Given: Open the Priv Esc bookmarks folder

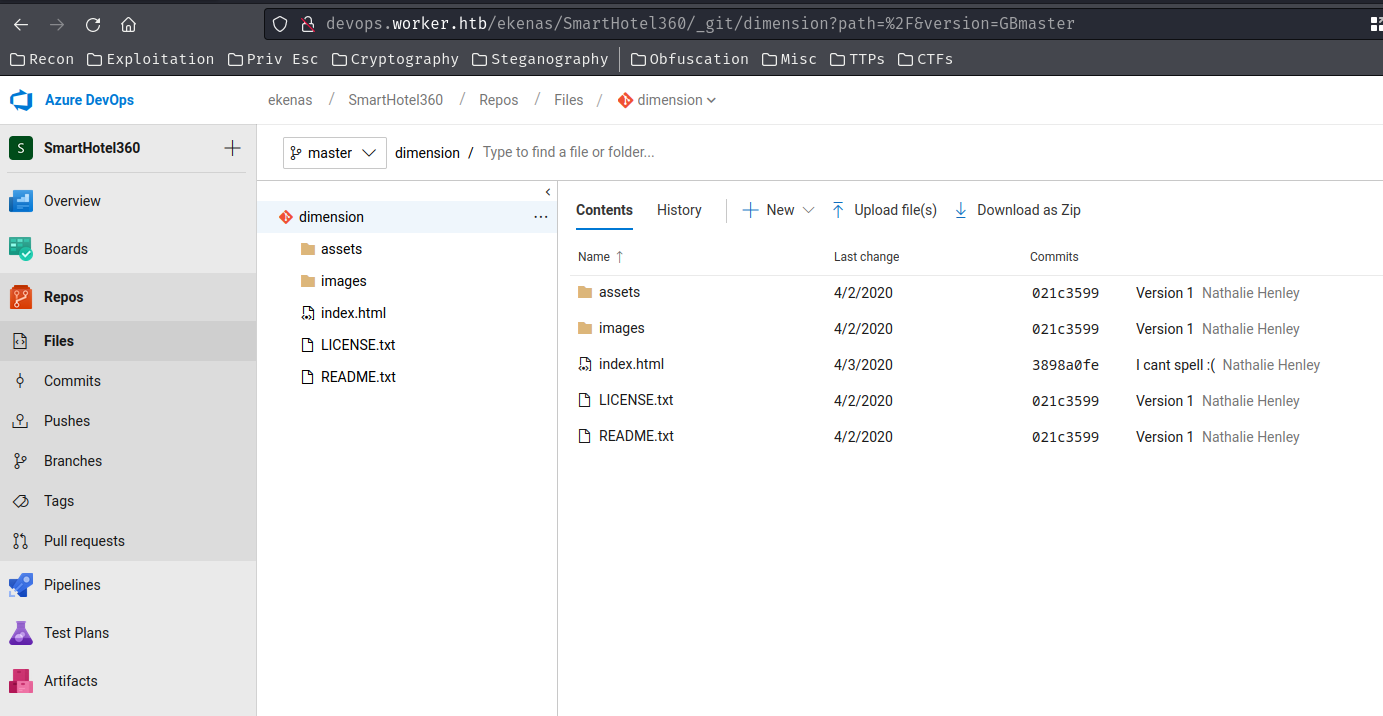Looking at the screenshot, I should click(273, 59).
